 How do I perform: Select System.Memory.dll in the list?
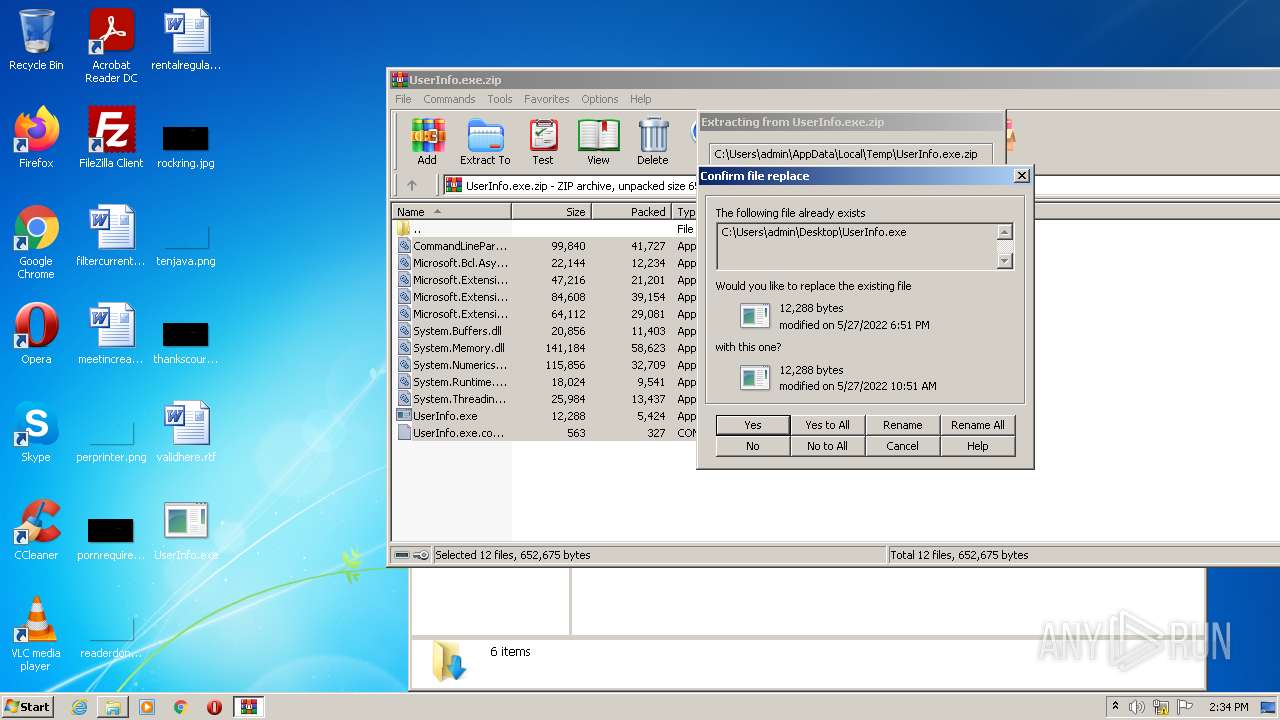click(x=546, y=348)
